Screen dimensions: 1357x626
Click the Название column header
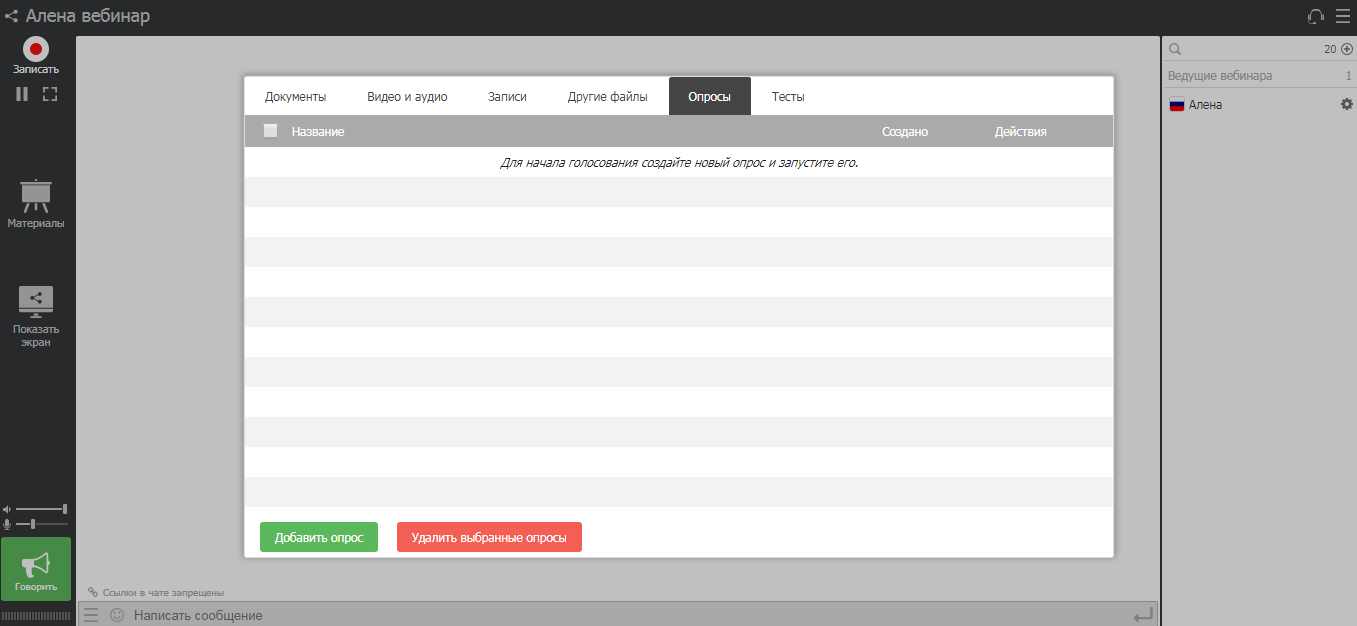pyautogui.click(x=318, y=131)
